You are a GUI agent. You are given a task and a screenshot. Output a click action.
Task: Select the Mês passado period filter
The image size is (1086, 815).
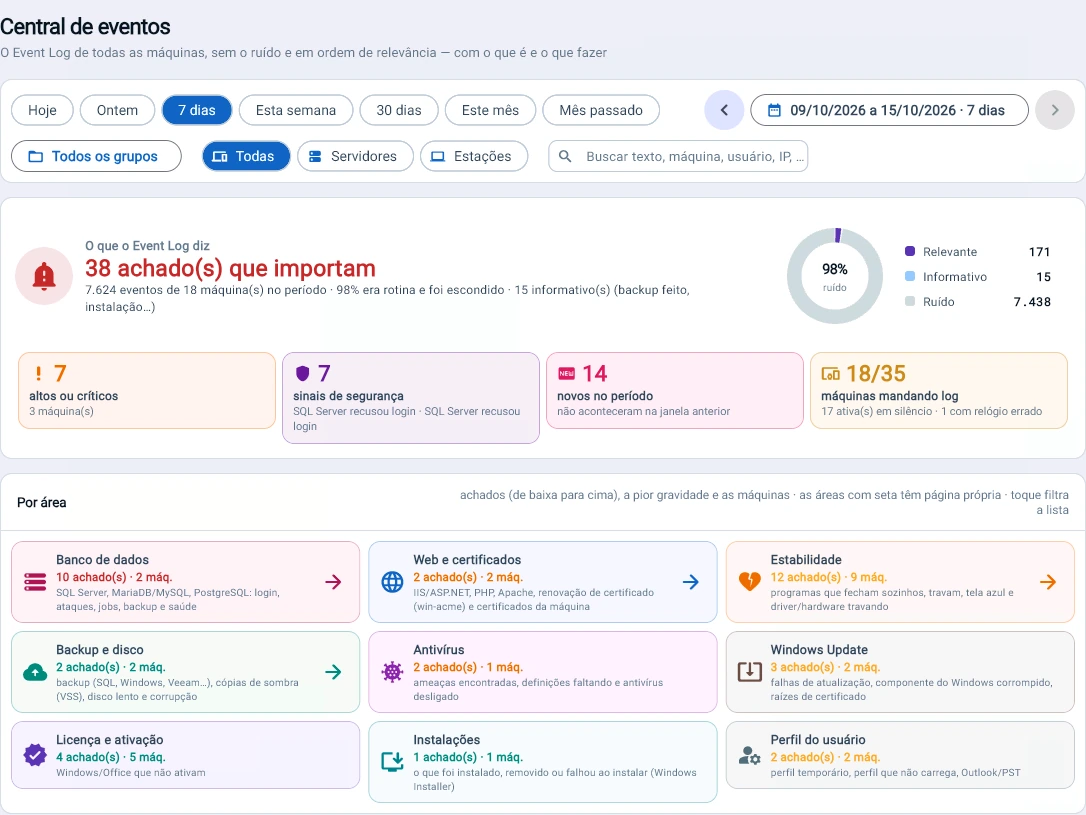click(600, 110)
